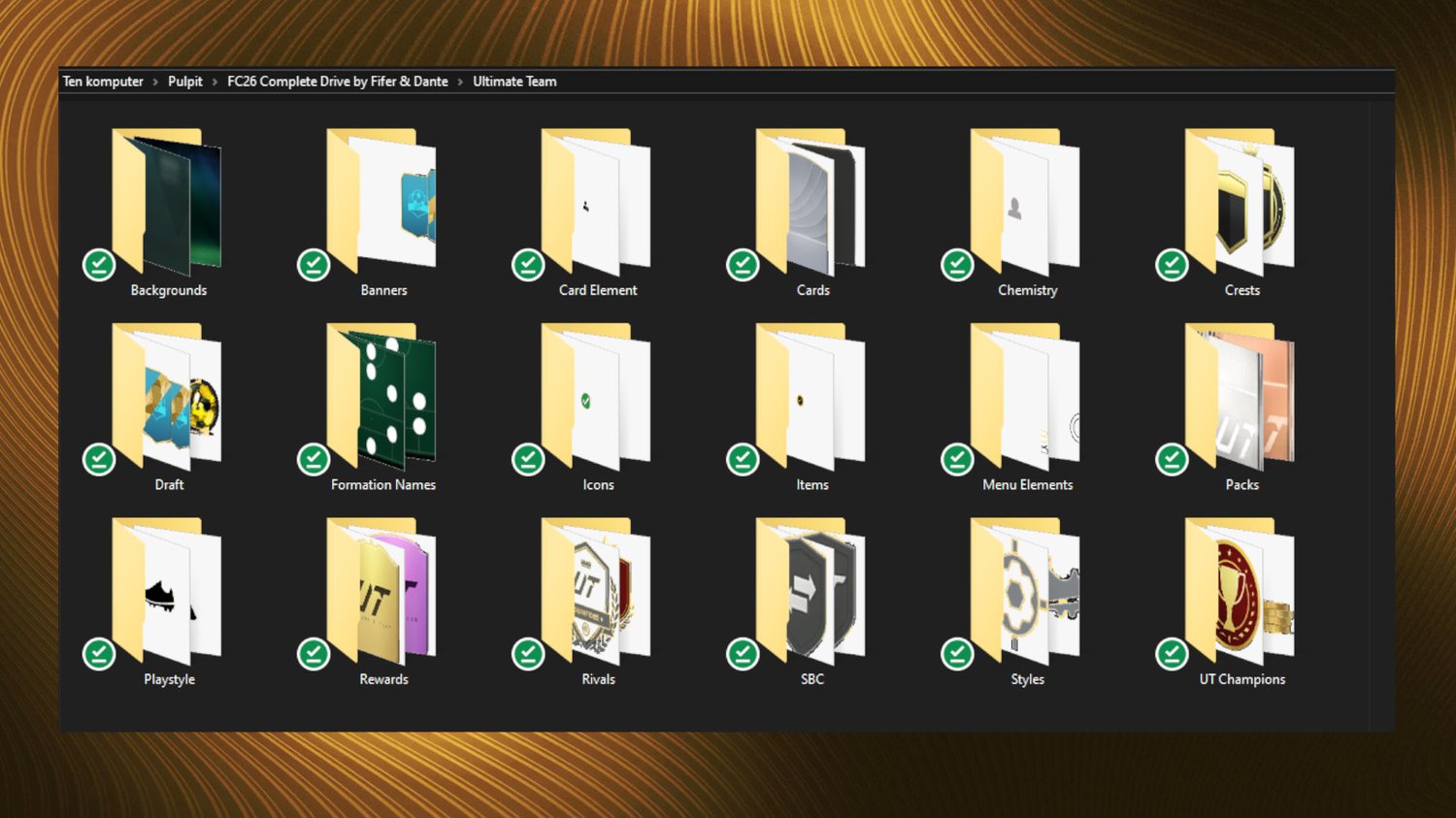Open the Chemistry folder icon
The width and height of the screenshot is (1456, 818).
pos(1025,203)
